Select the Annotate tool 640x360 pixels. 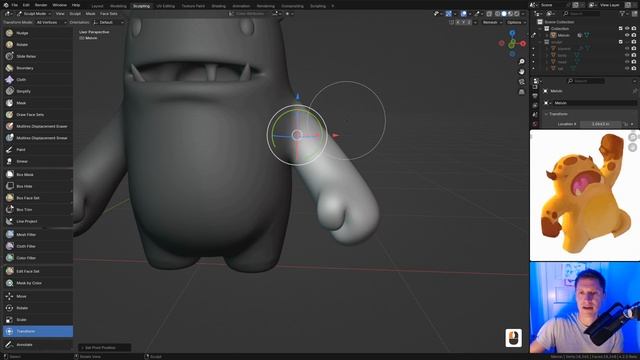click(38, 344)
